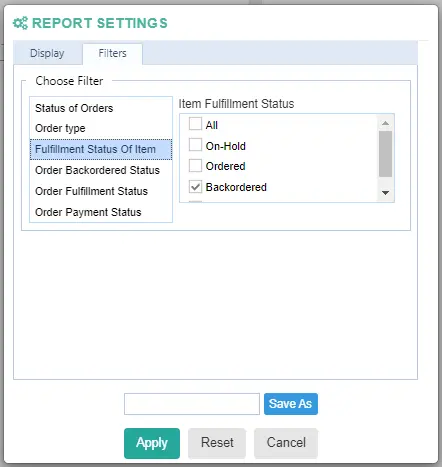Reset the report filters
This screenshot has width=442, height=467.
point(217,443)
